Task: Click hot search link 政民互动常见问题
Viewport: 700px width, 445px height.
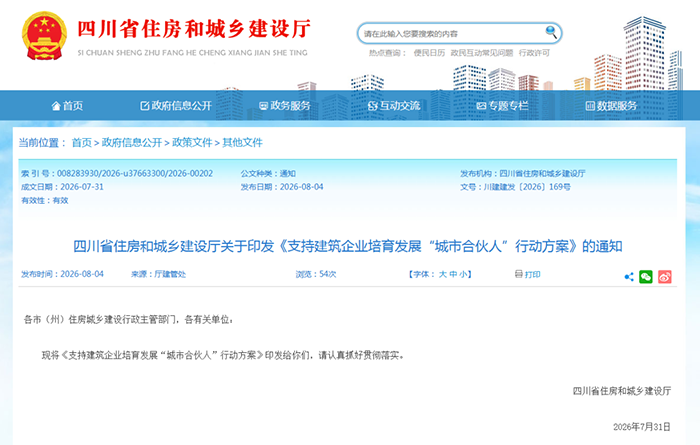Action: (482, 53)
